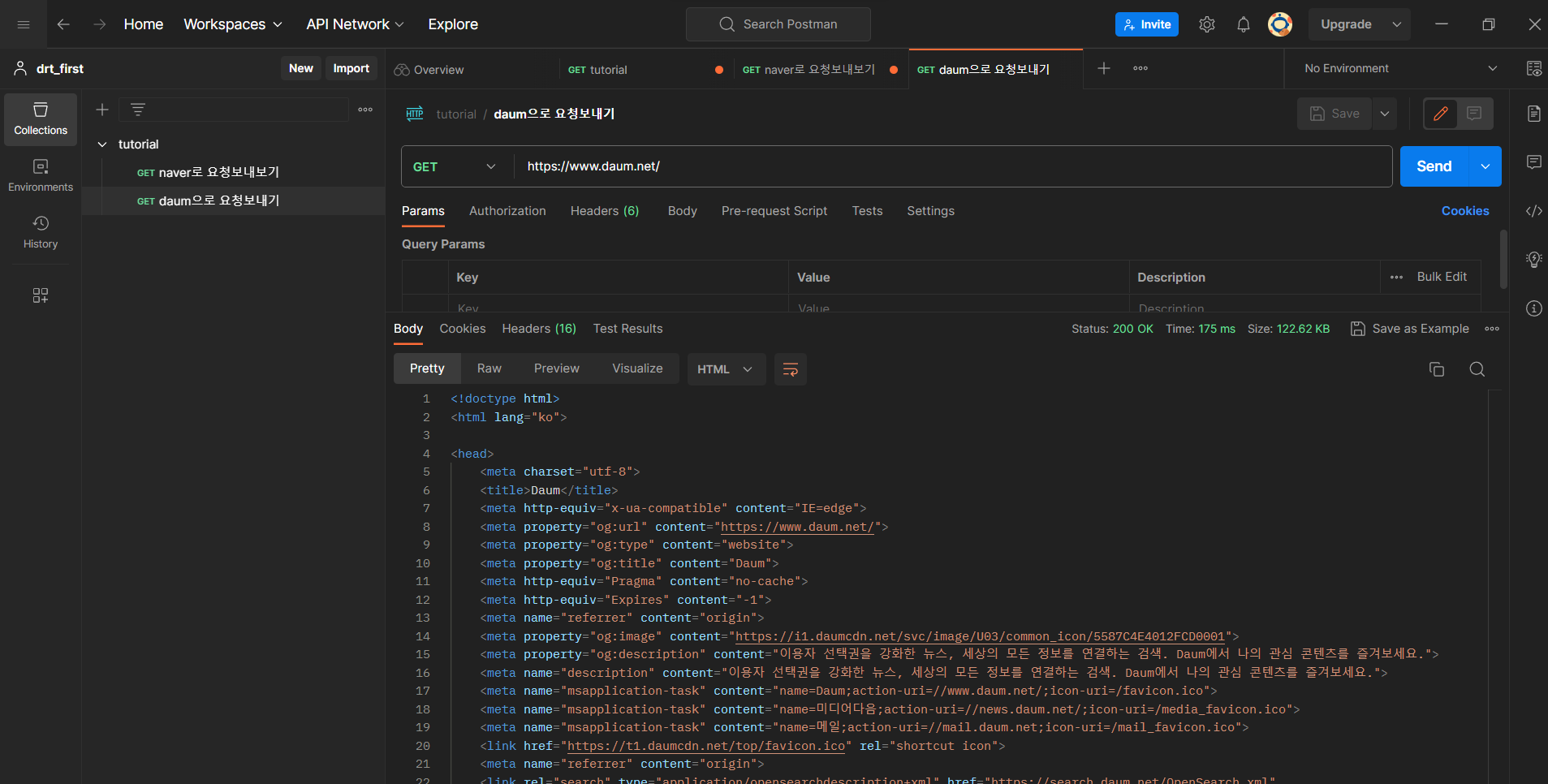
Task: Switch to Pre-request Script tab
Action: tap(774, 211)
